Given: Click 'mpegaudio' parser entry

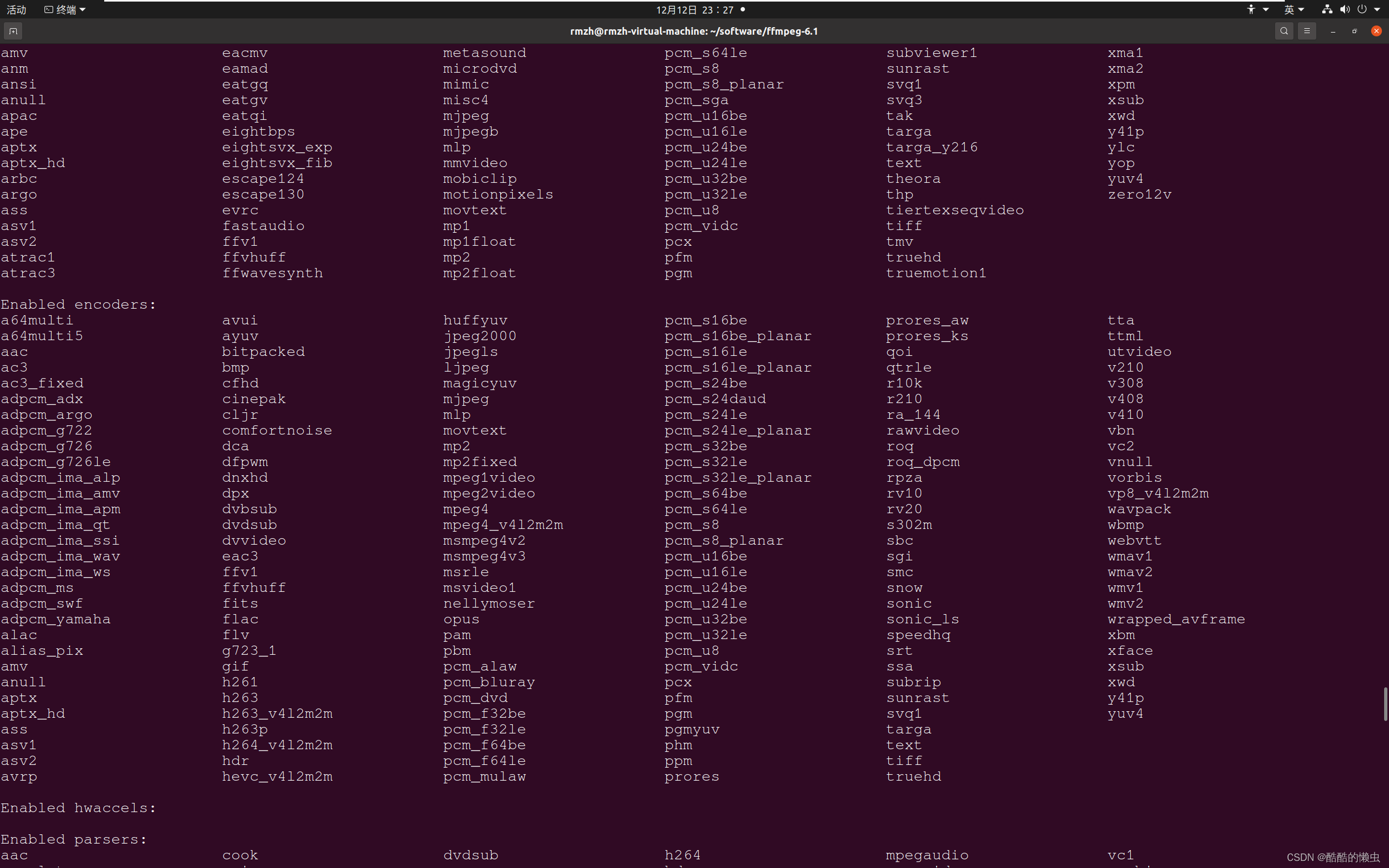Looking at the screenshot, I should (x=927, y=856).
